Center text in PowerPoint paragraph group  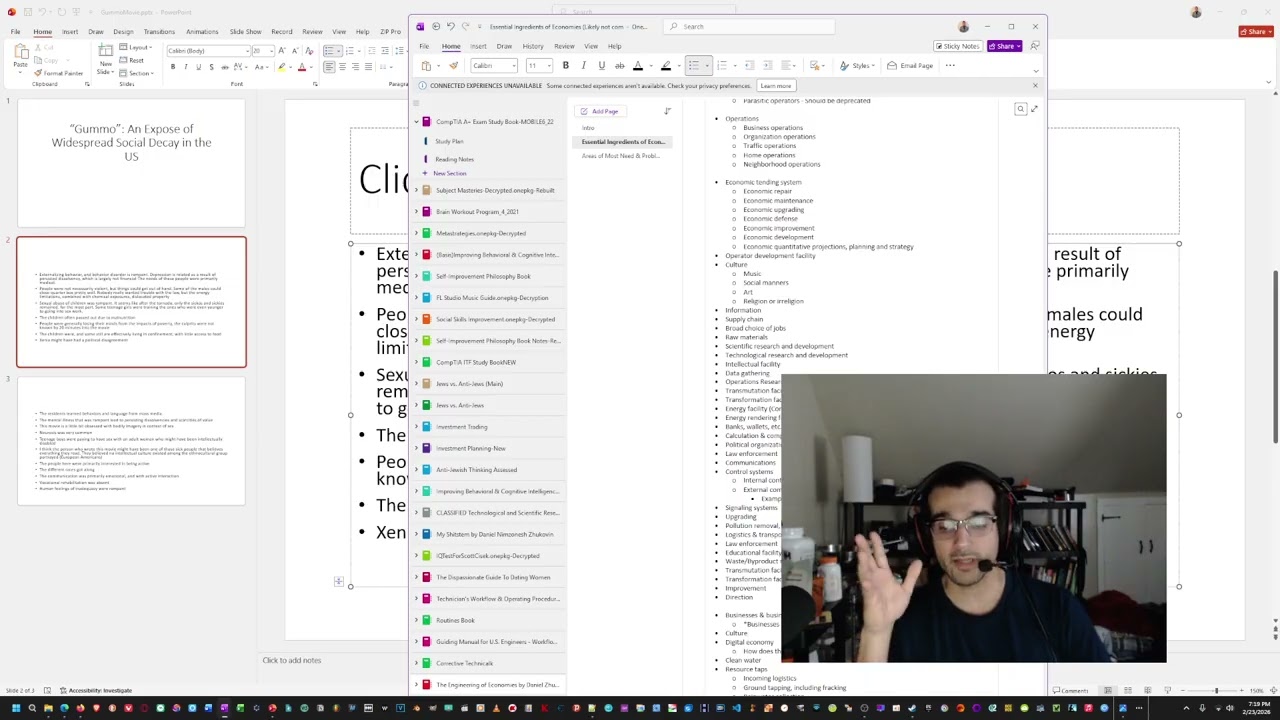coord(342,67)
